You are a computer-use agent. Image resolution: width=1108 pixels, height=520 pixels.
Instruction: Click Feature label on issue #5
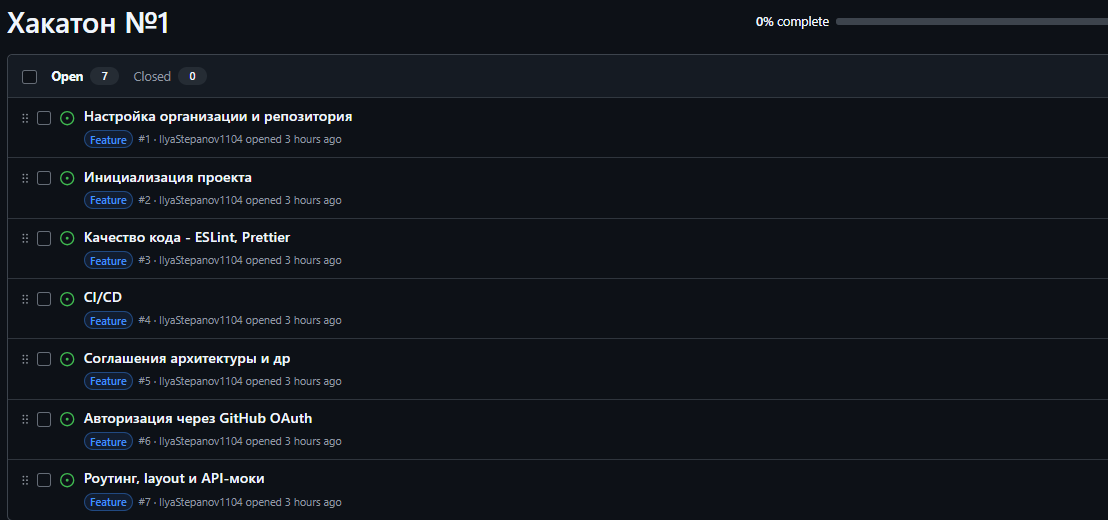pyautogui.click(x=108, y=381)
